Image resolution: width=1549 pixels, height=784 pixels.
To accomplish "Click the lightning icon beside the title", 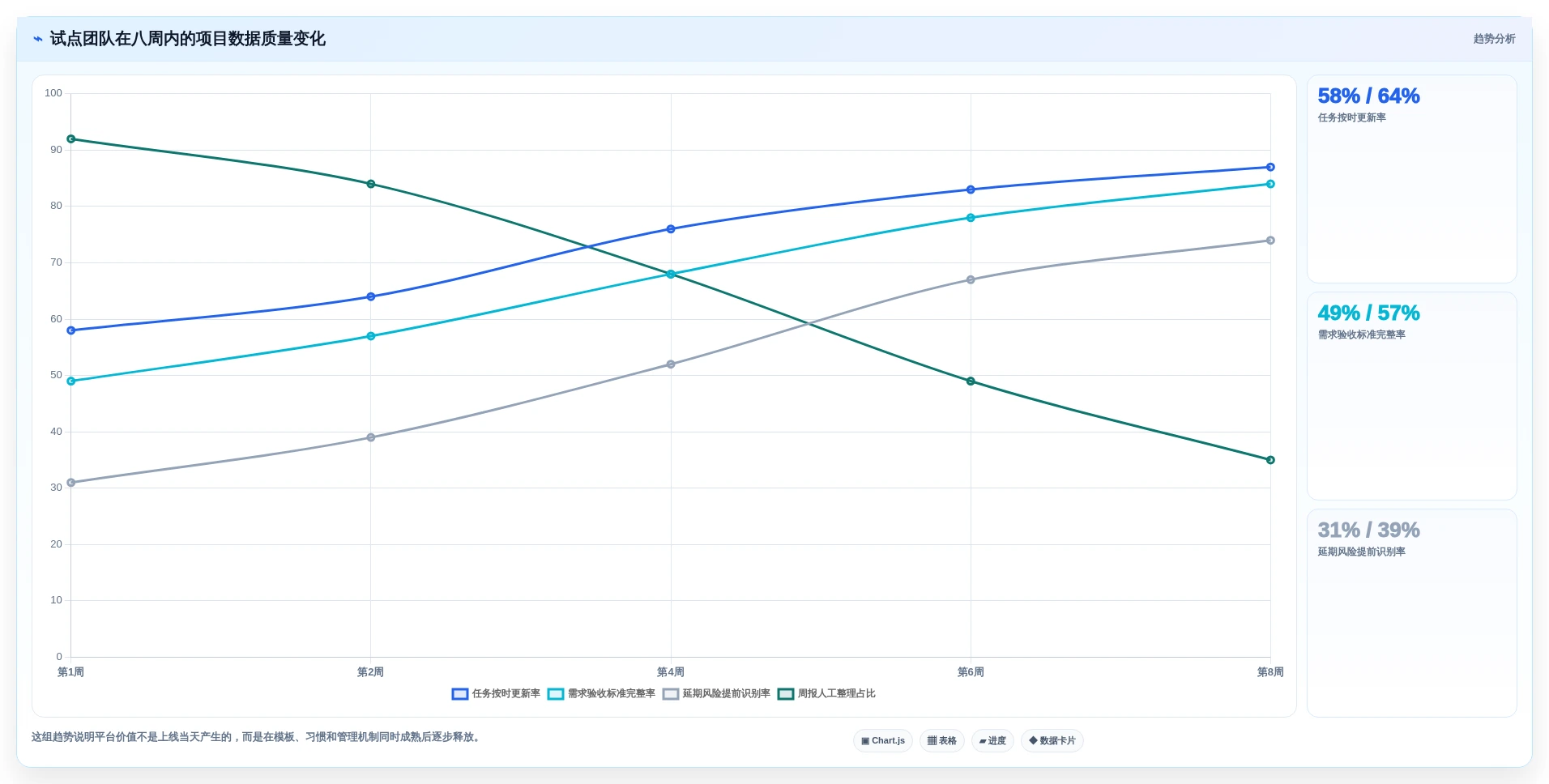I will pyautogui.click(x=37, y=39).
